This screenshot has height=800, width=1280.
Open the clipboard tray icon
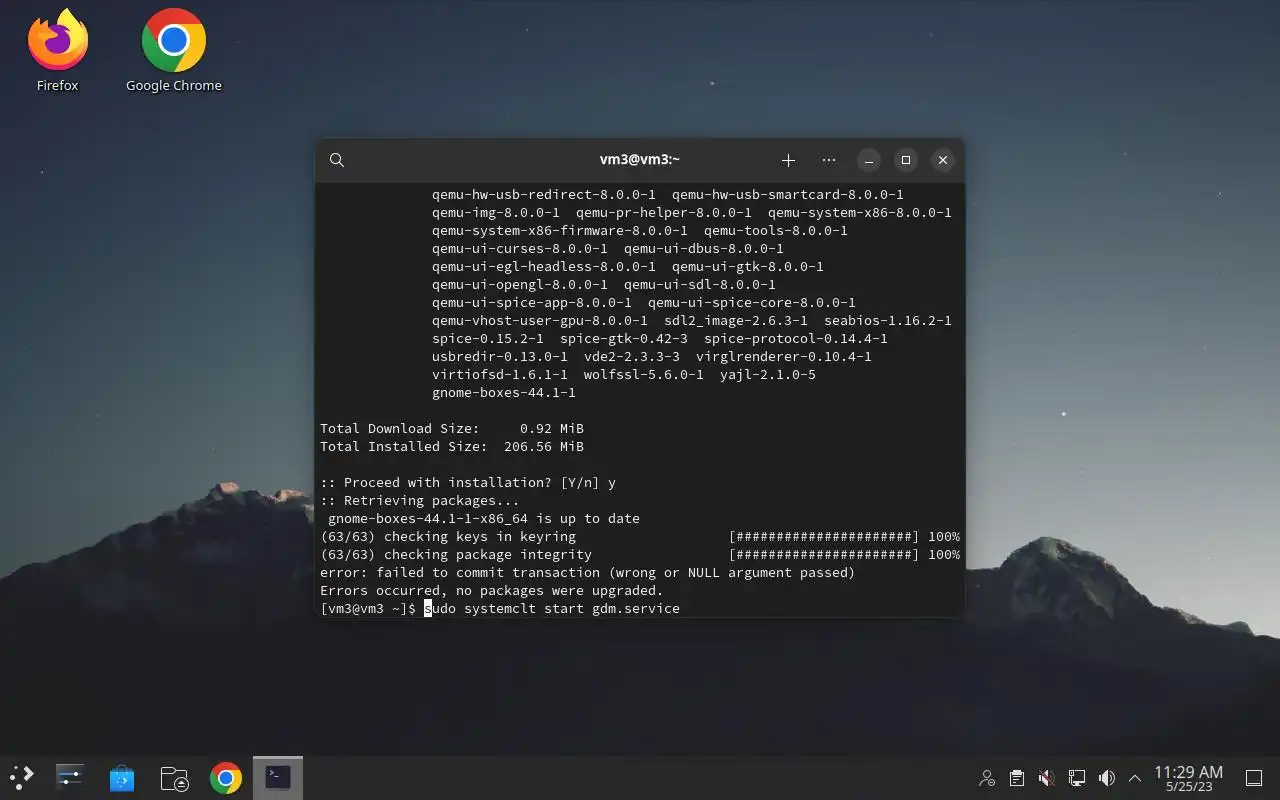coord(1017,778)
